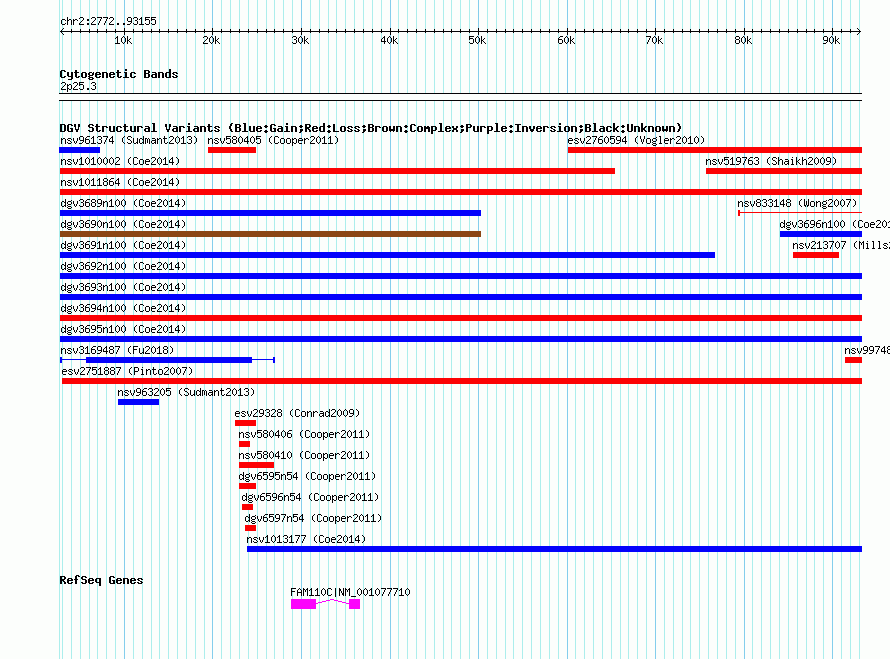This screenshot has width=890, height=659.
Task: Click nsv3169487 (Fu2018) variant label
Action: (x=117, y=350)
